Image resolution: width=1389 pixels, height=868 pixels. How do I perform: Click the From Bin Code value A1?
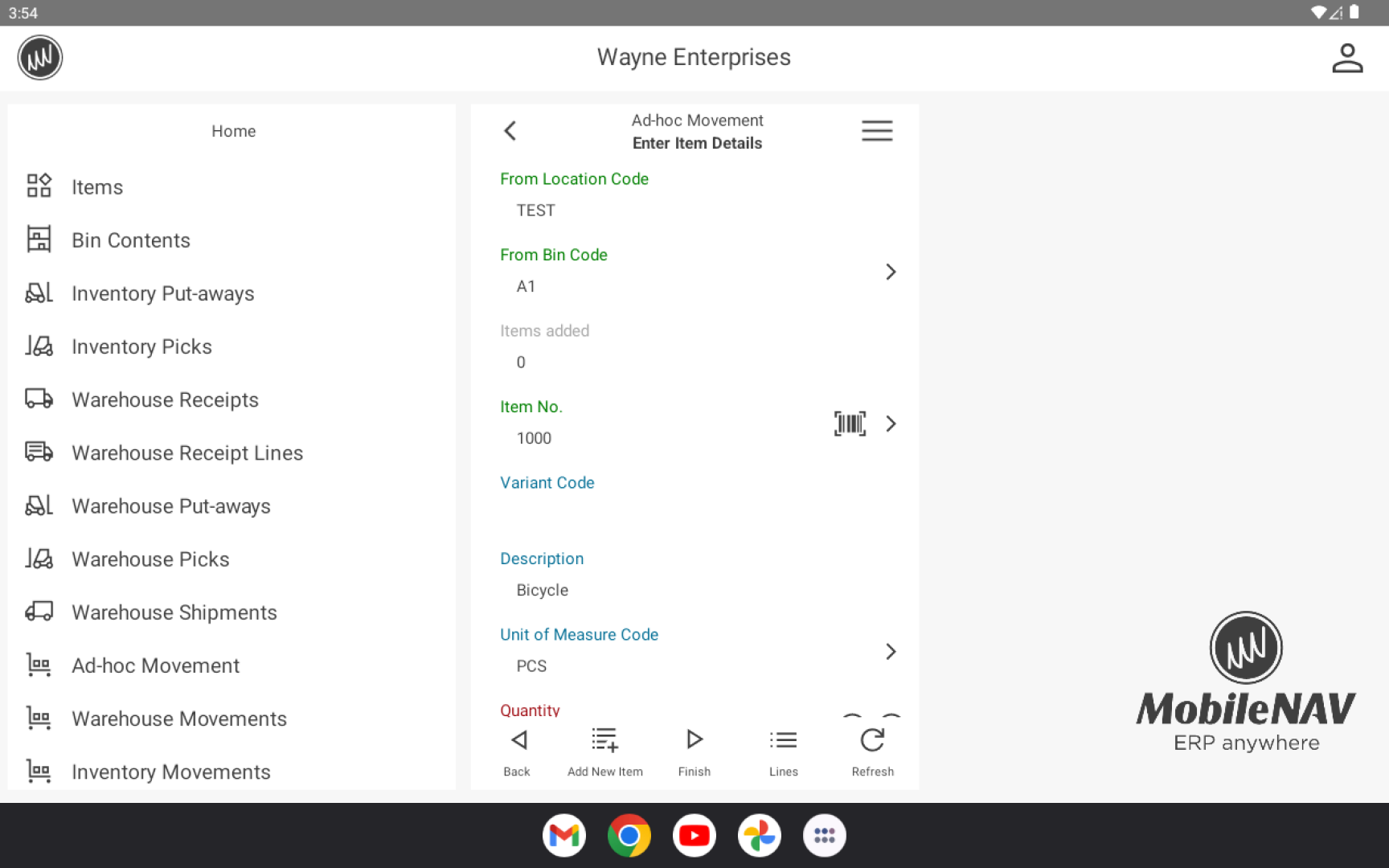pos(526,286)
